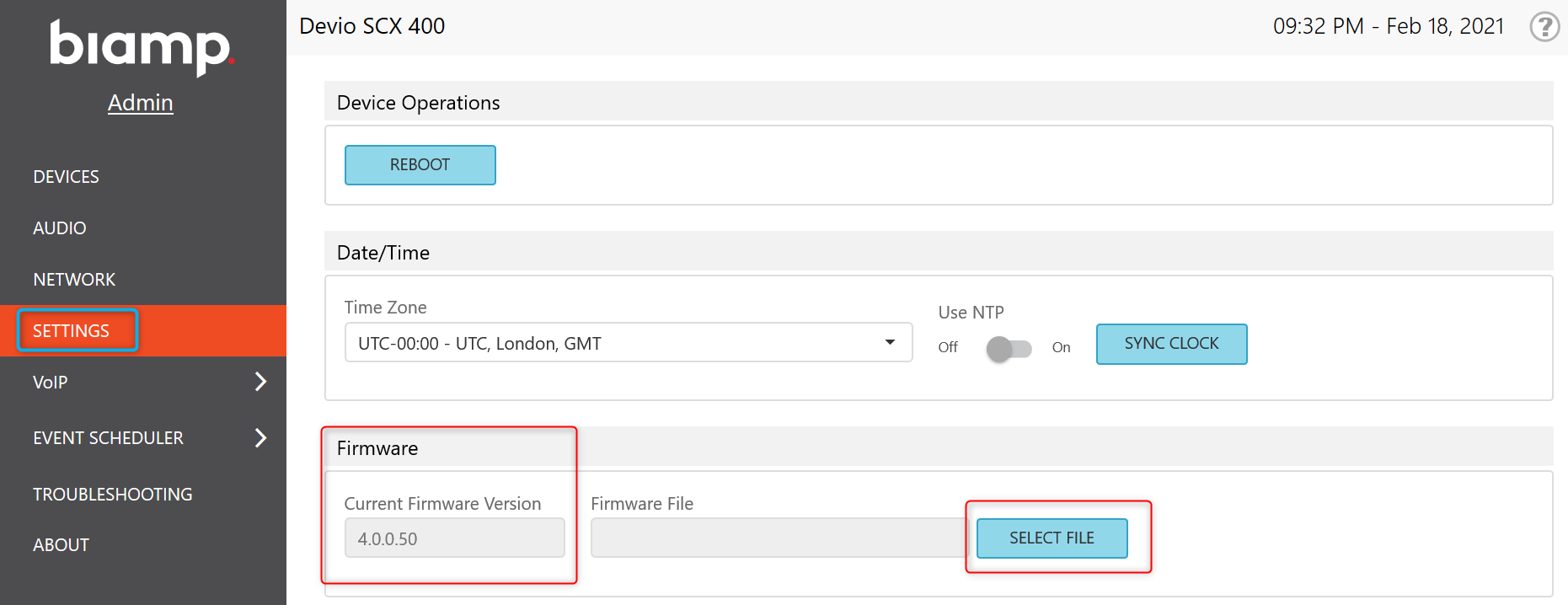Open Network settings page

[74, 280]
